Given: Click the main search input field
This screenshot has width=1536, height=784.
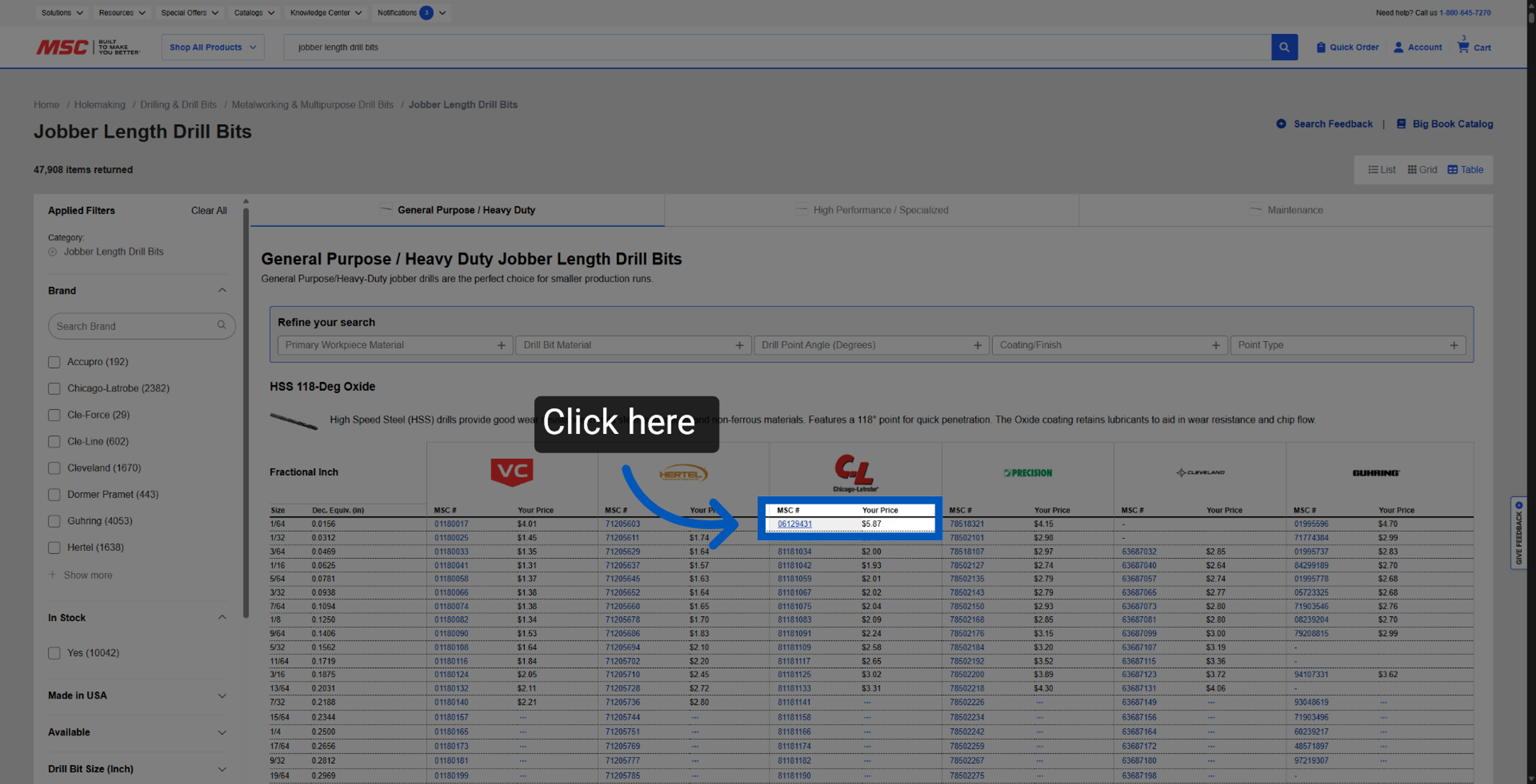Looking at the screenshot, I should [x=778, y=47].
